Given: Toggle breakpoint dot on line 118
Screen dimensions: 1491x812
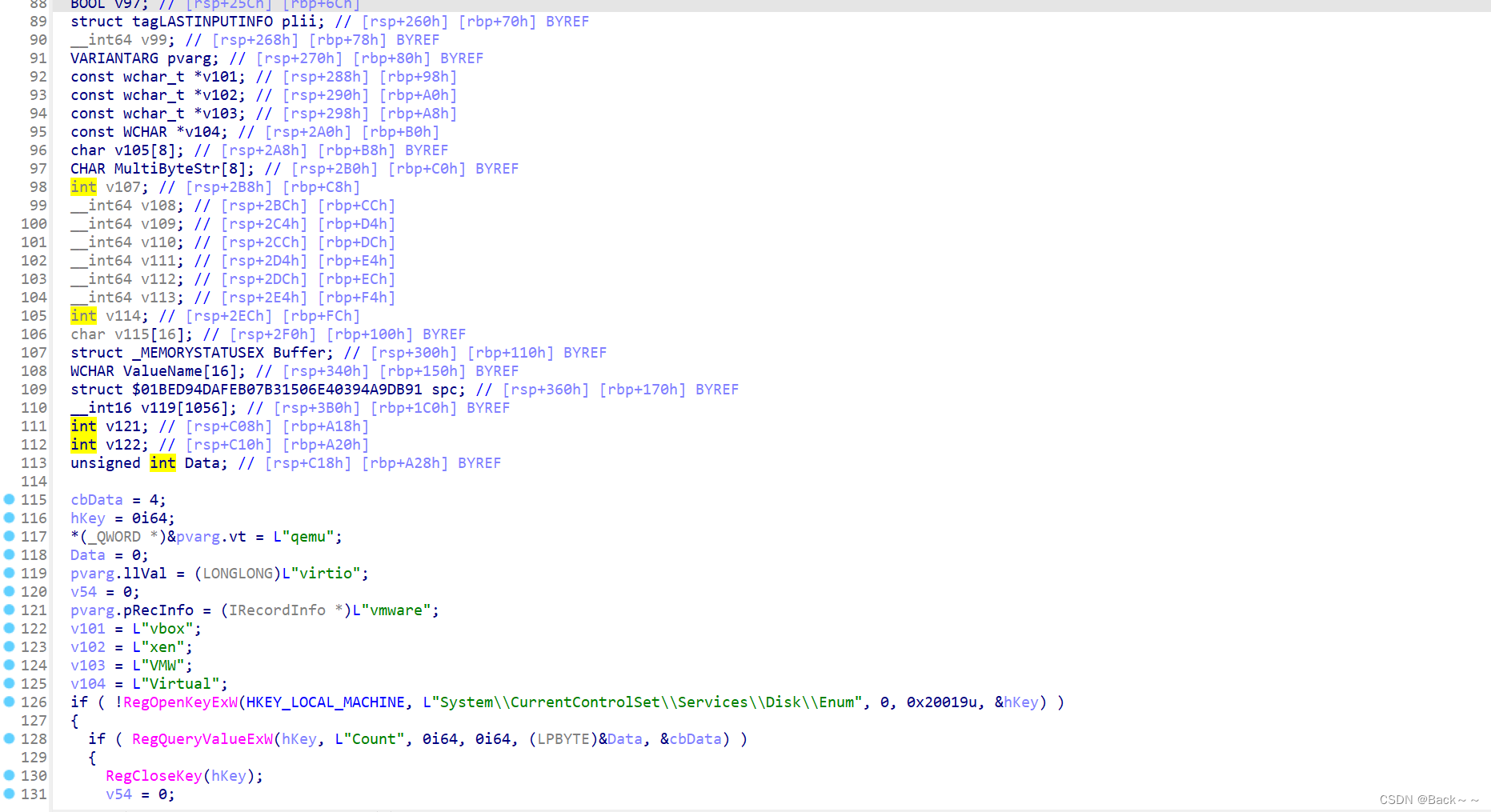Looking at the screenshot, I should click(x=10, y=554).
